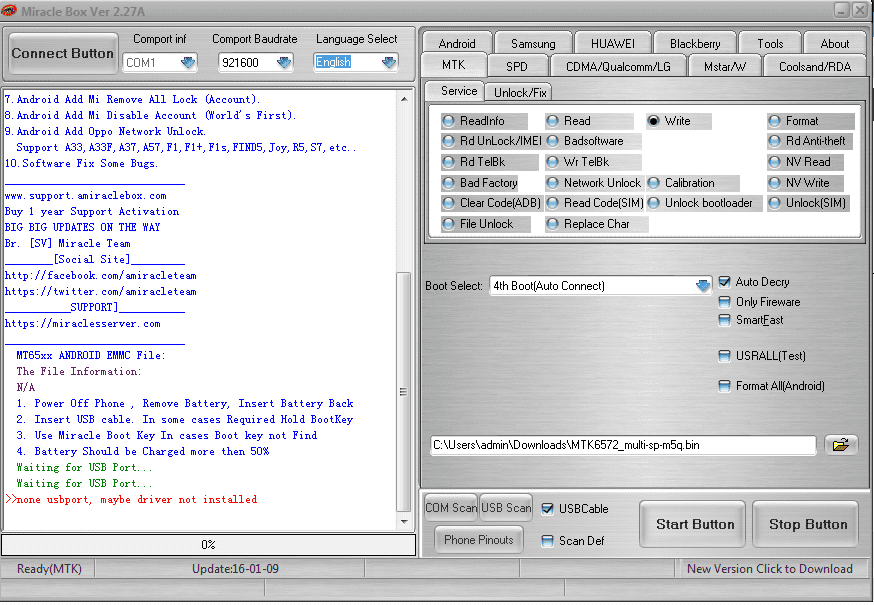Open the Tools tab
Image resolution: width=874 pixels, height=605 pixels.
click(x=770, y=43)
